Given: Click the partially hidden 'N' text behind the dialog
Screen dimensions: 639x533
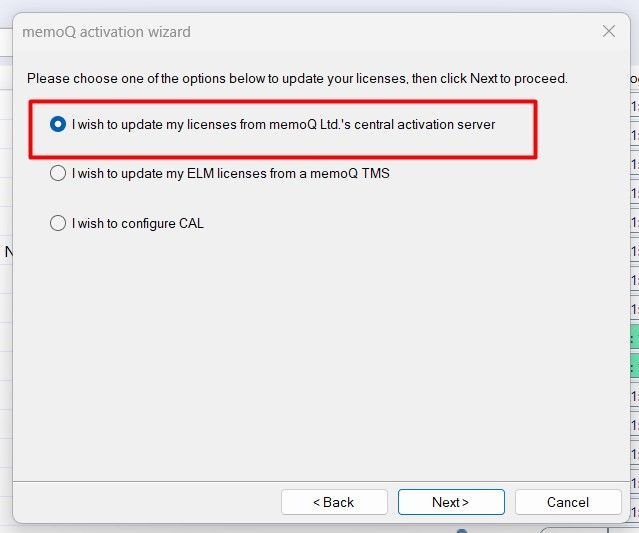Looking at the screenshot, I should coord(8,252).
